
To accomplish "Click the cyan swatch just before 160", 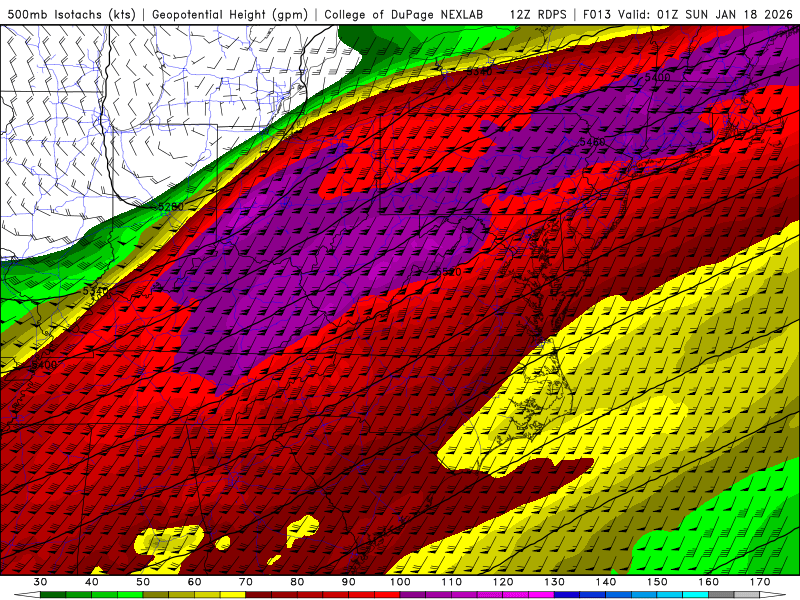I will coord(696,595).
